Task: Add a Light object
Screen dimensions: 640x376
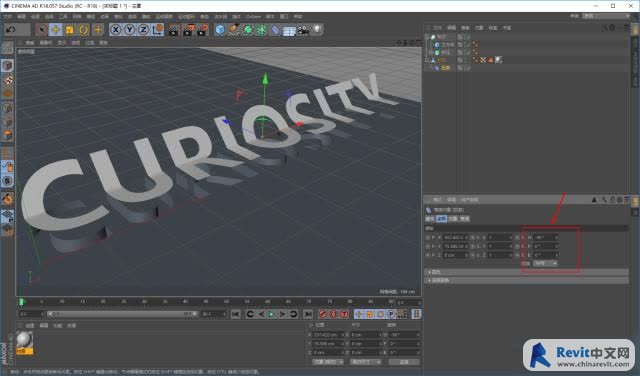Action: (x=317, y=29)
